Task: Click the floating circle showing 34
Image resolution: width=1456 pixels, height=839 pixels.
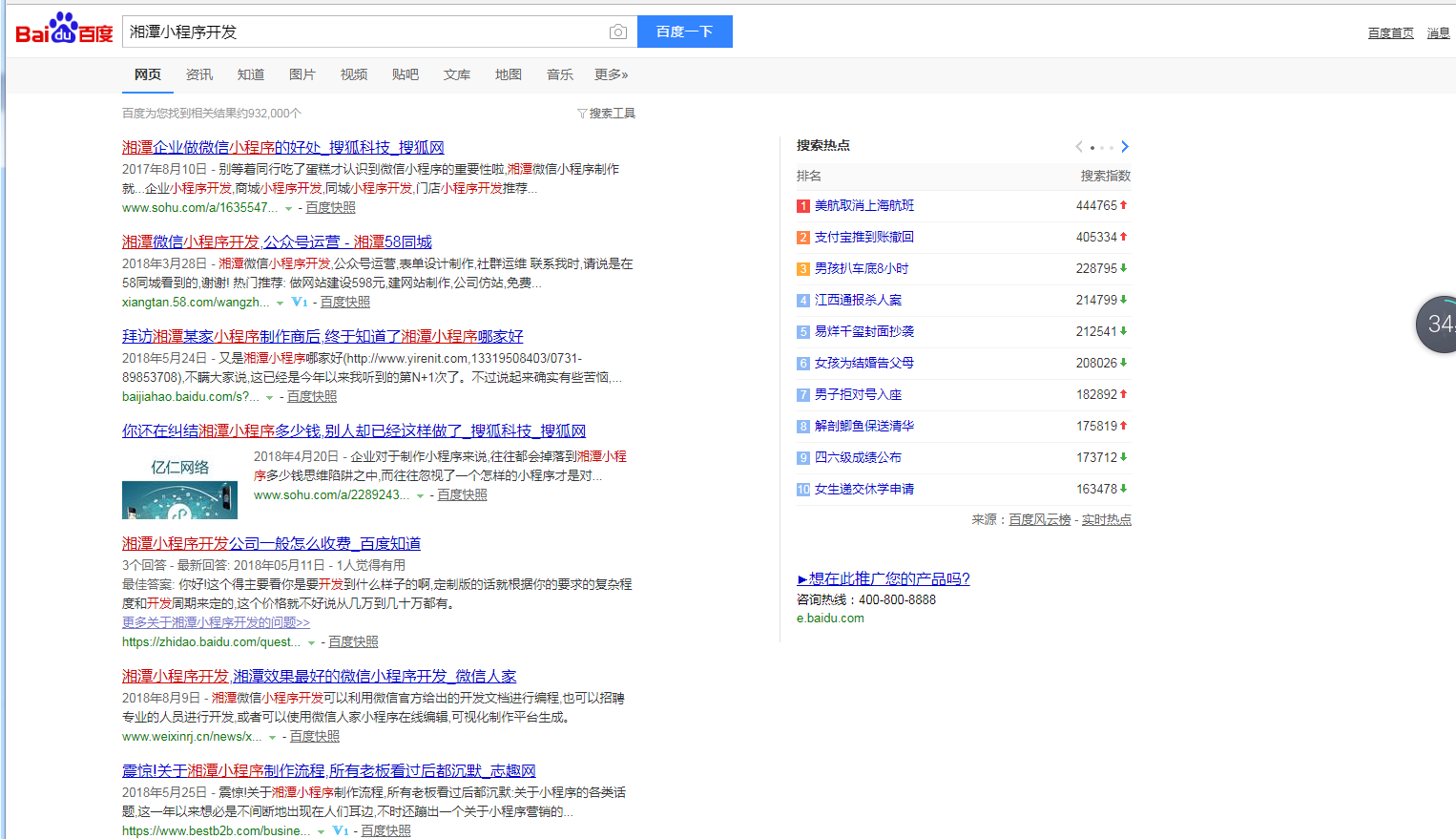Action: point(1438,325)
